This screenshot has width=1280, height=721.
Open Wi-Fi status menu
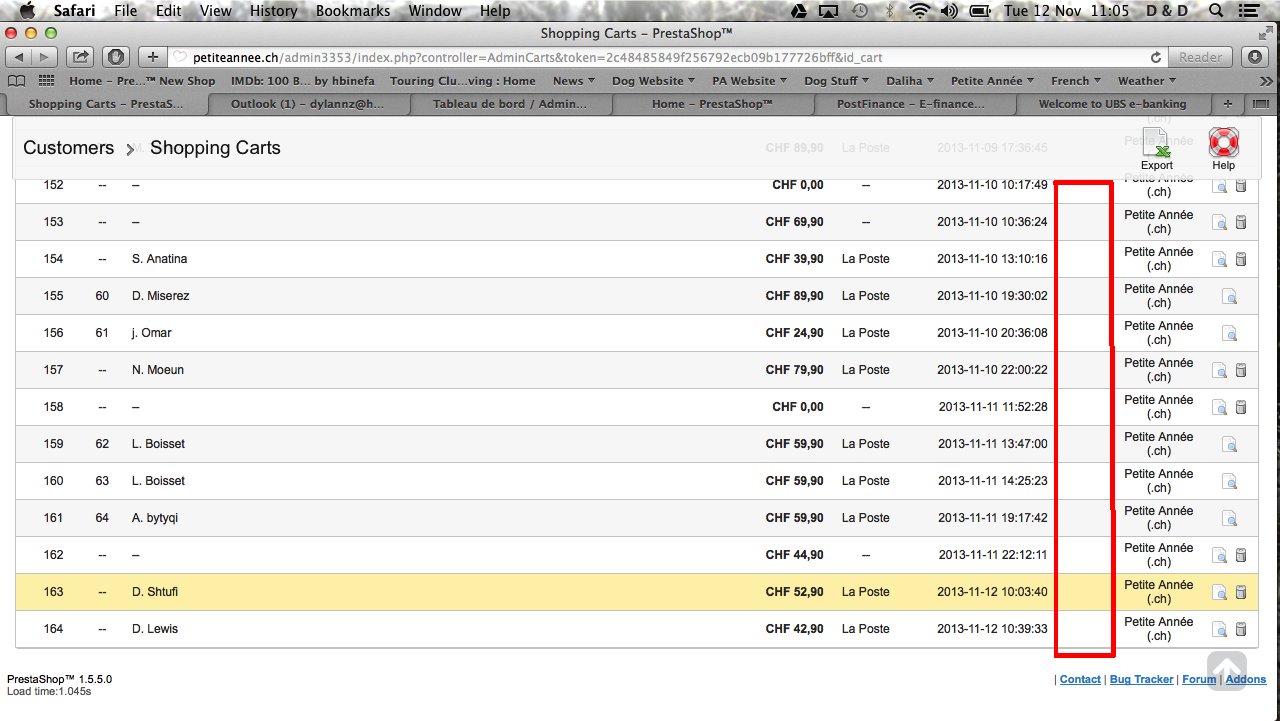point(920,11)
